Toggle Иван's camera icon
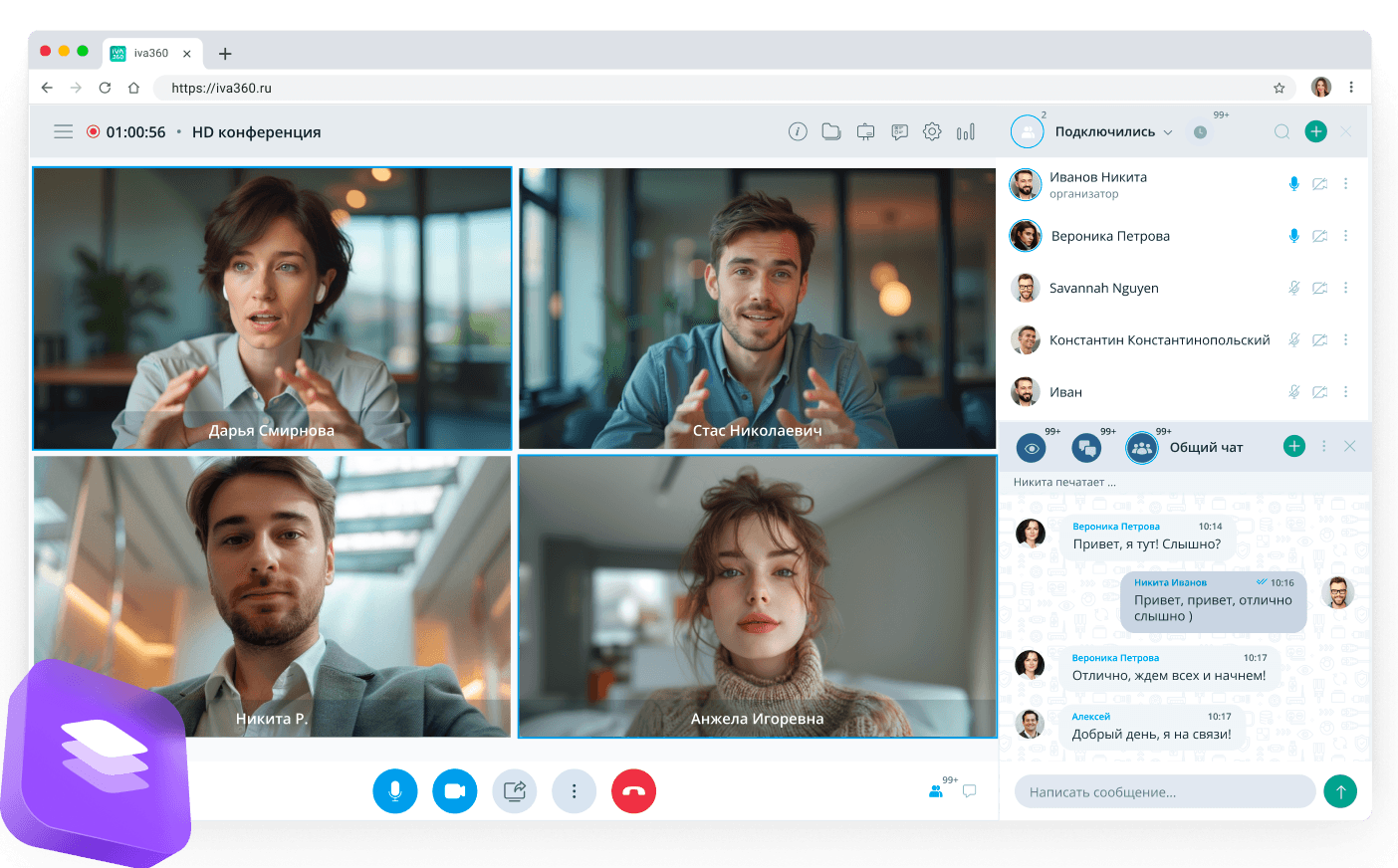The image size is (1398, 868). pos(1319,392)
